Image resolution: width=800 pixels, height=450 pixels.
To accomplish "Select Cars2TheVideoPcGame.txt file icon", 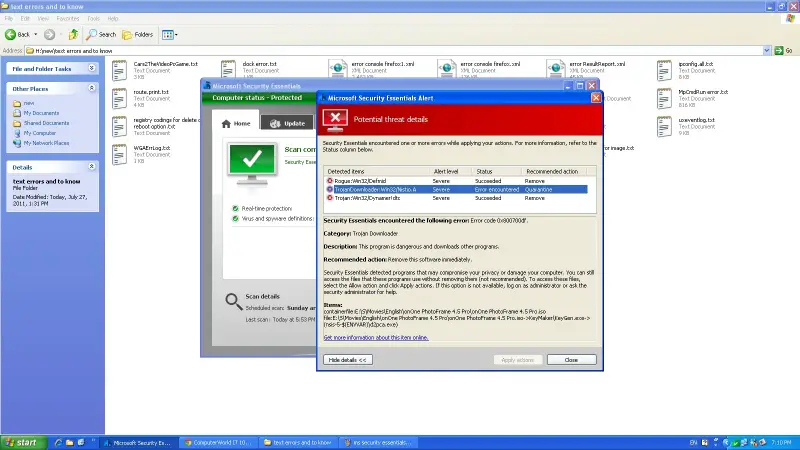I will 119,70.
